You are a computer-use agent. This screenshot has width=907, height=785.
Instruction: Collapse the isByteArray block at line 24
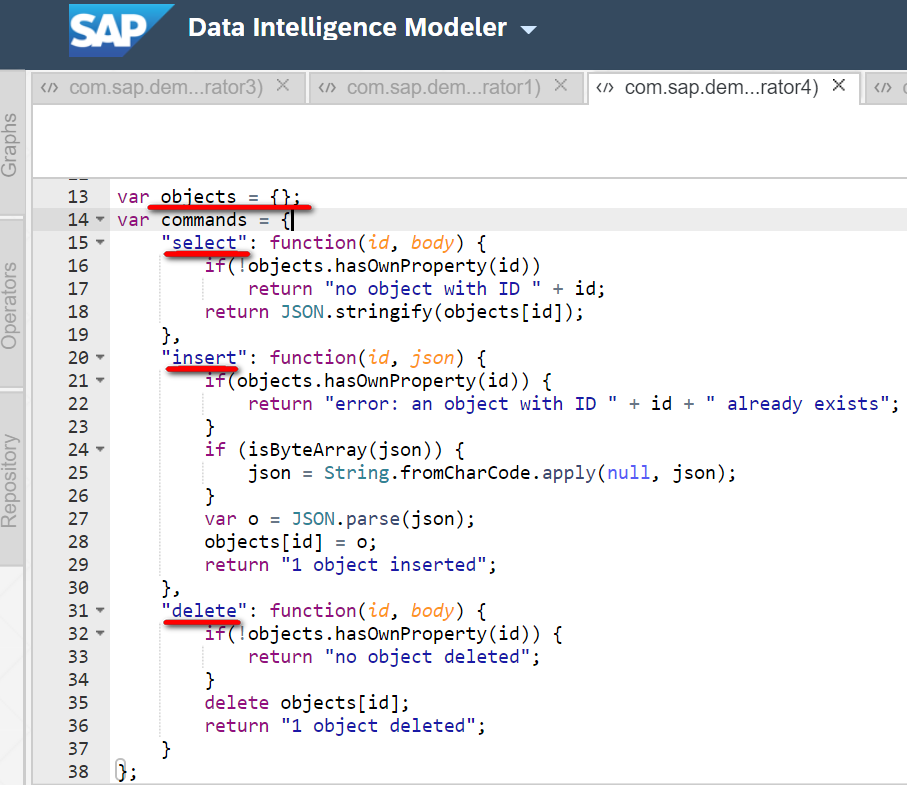click(100, 450)
